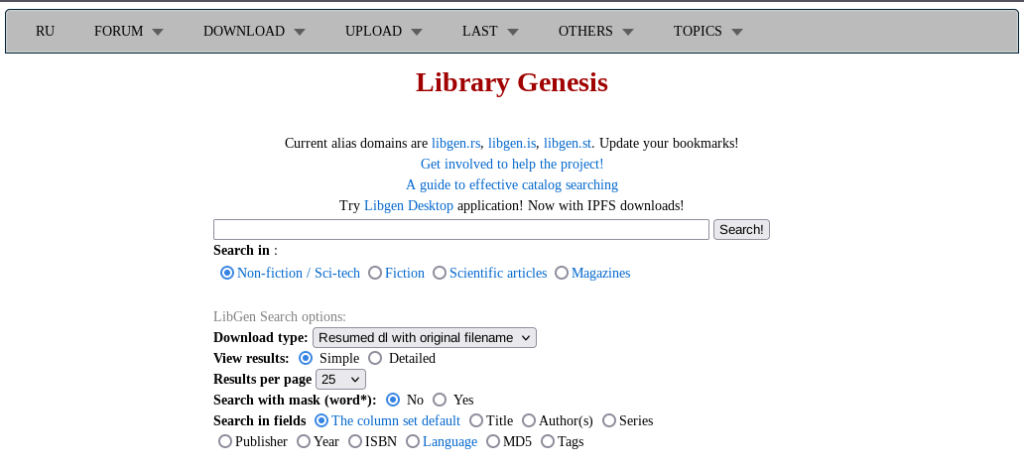The width and height of the screenshot is (1024, 465).
Task: Open Libgen Desktop application link
Action: (408, 206)
